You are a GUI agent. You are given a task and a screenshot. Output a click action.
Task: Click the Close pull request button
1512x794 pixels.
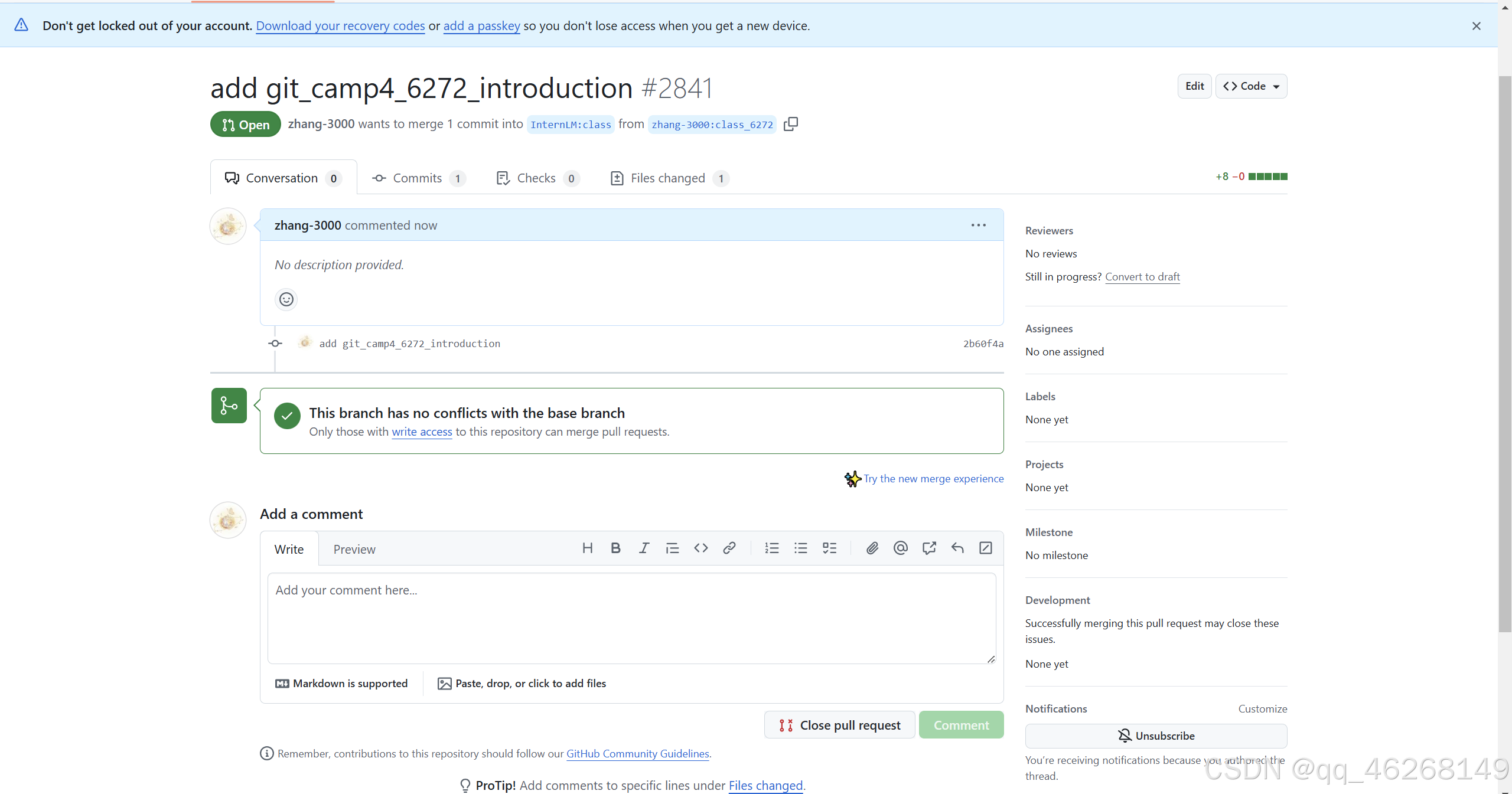pyautogui.click(x=839, y=725)
